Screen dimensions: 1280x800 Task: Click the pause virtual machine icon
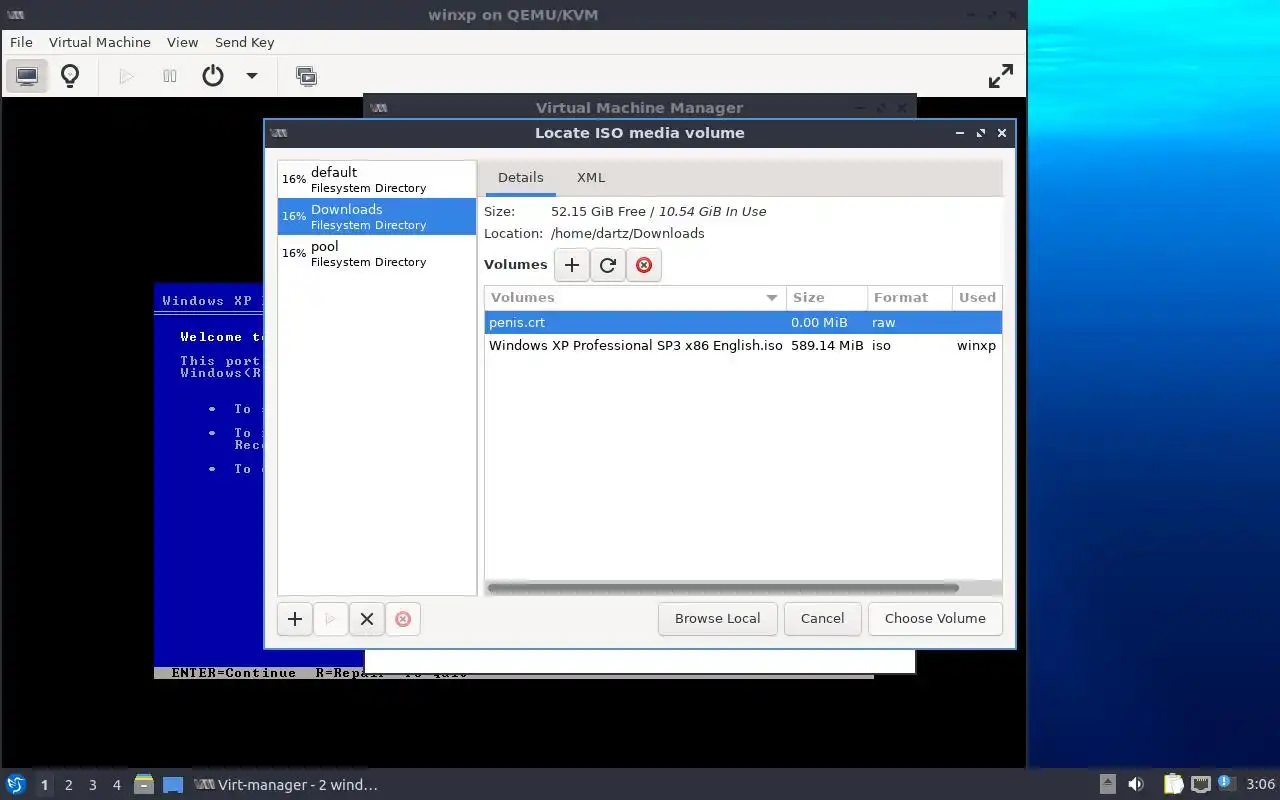[170, 76]
